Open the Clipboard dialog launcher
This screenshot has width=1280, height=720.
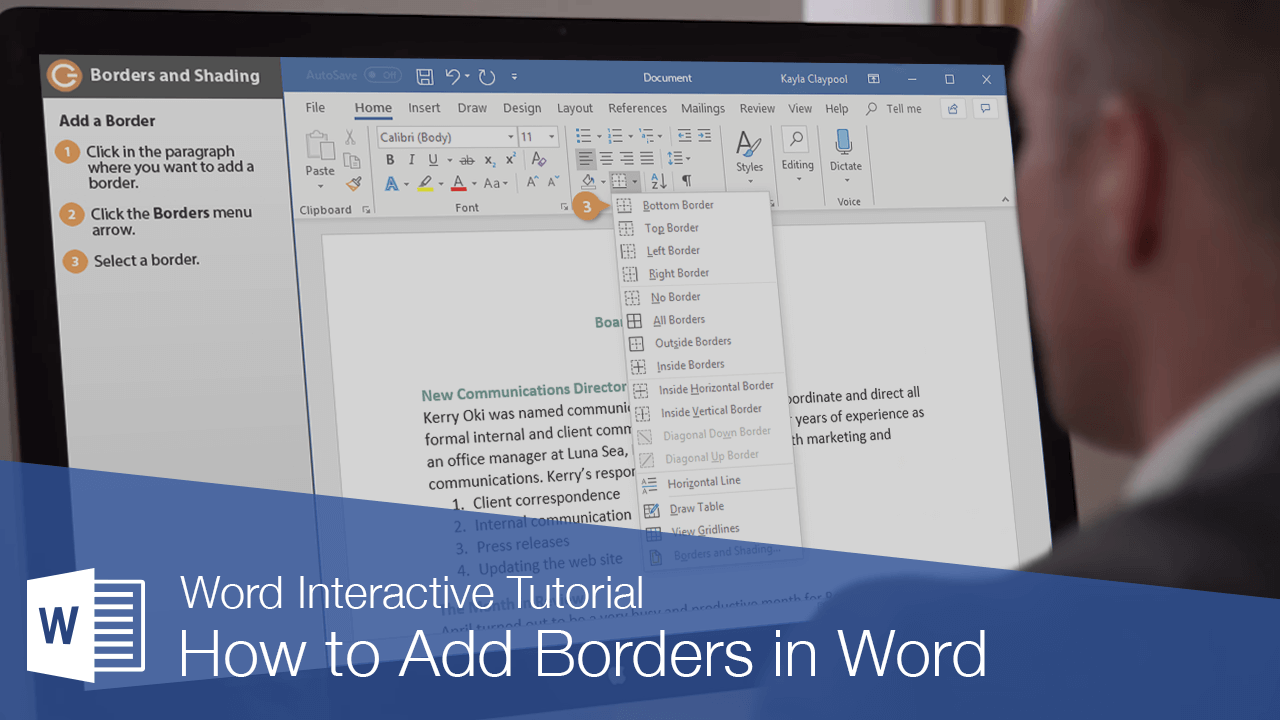364,208
